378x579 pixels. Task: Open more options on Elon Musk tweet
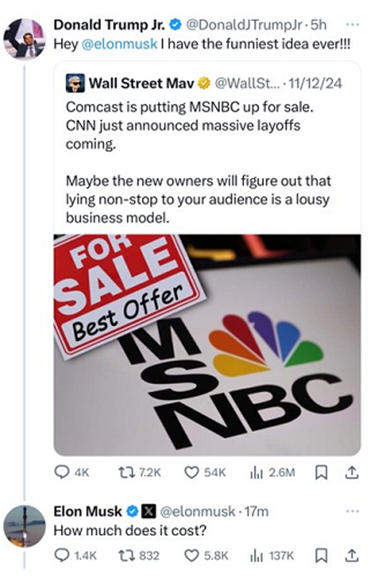(x=353, y=511)
